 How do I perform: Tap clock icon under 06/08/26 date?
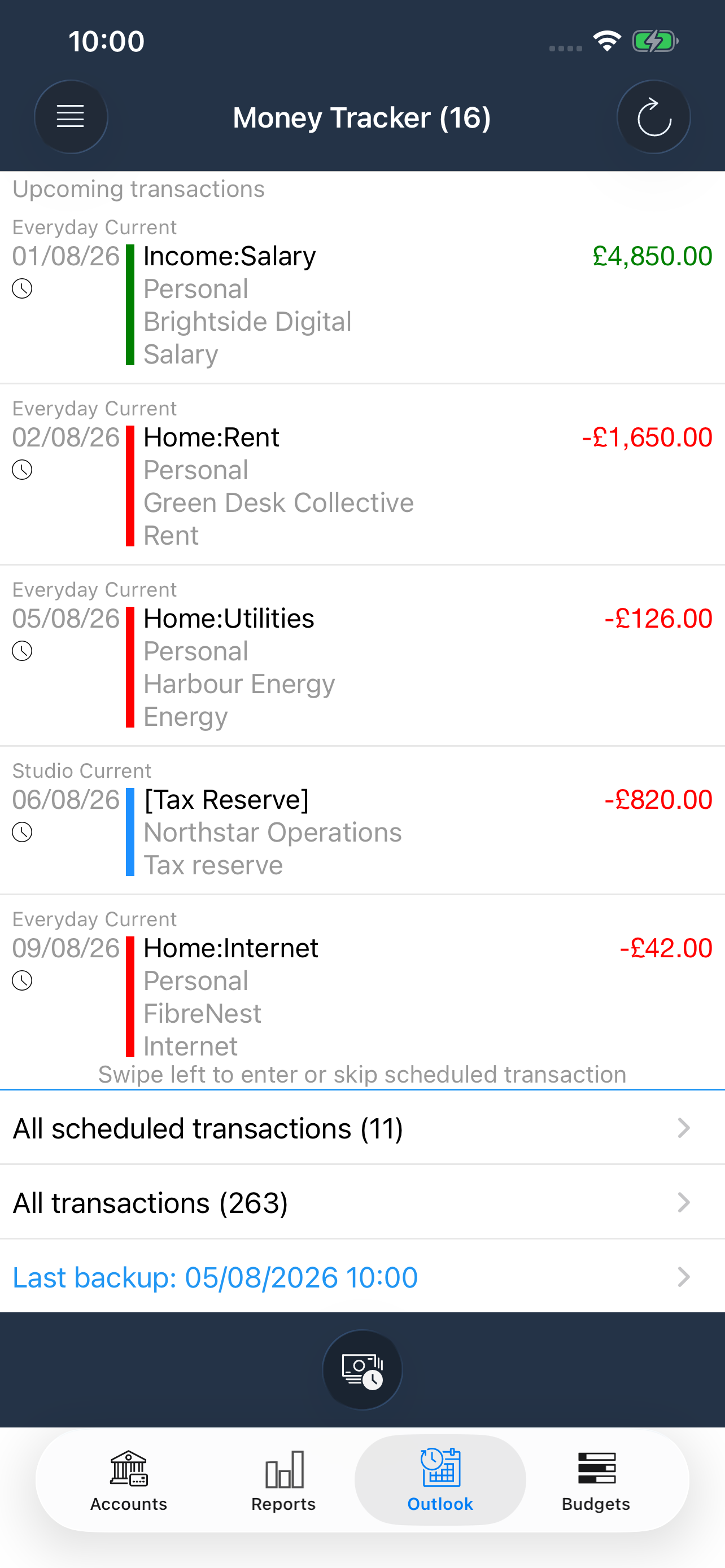pos(23,832)
